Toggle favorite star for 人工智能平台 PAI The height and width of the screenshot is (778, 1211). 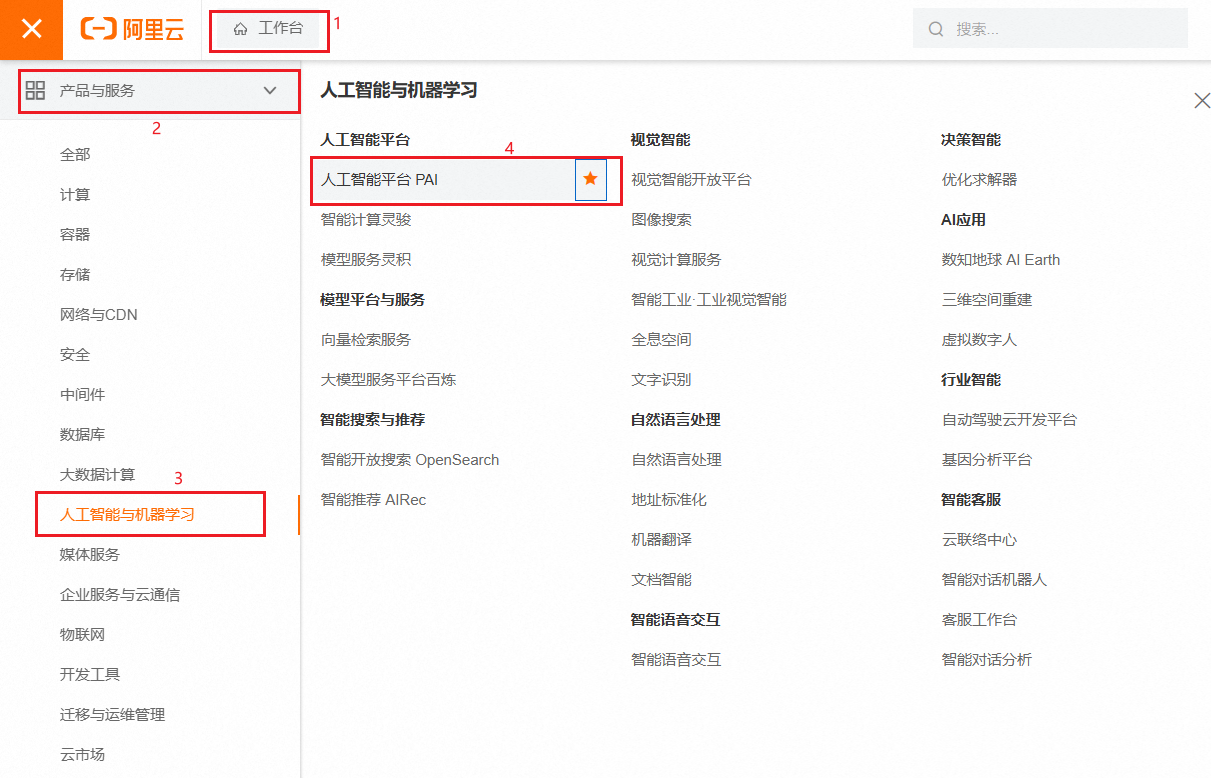click(591, 179)
